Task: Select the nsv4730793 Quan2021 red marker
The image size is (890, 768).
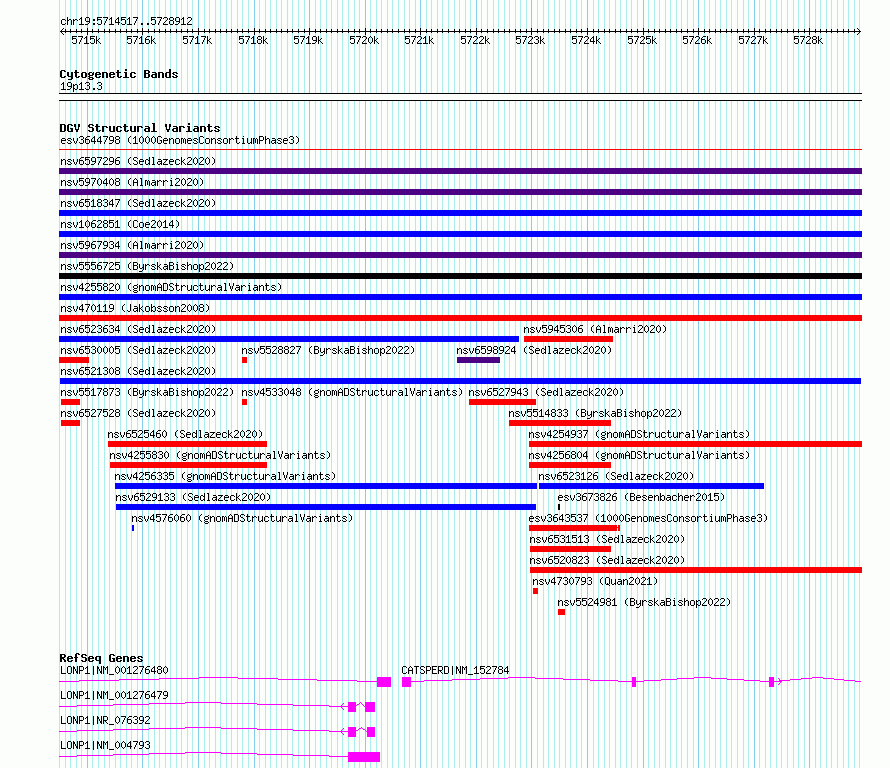Action: [535, 591]
